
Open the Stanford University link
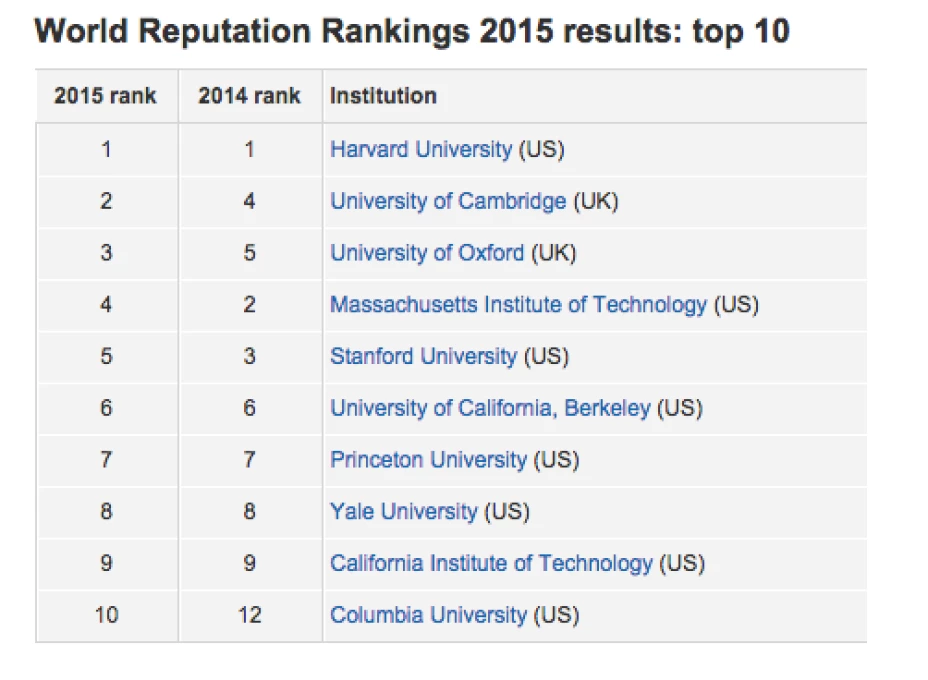click(x=423, y=357)
